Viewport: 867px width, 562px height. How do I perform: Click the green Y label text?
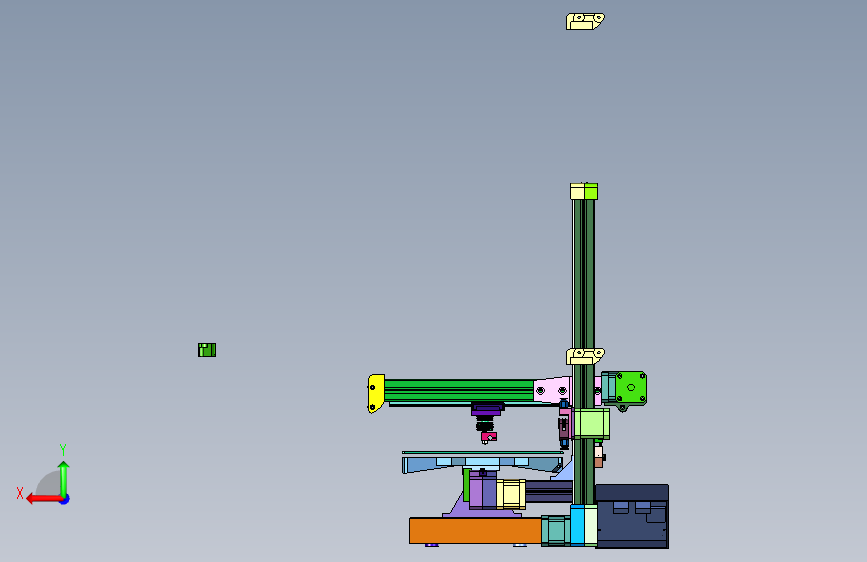[x=63, y=449]
